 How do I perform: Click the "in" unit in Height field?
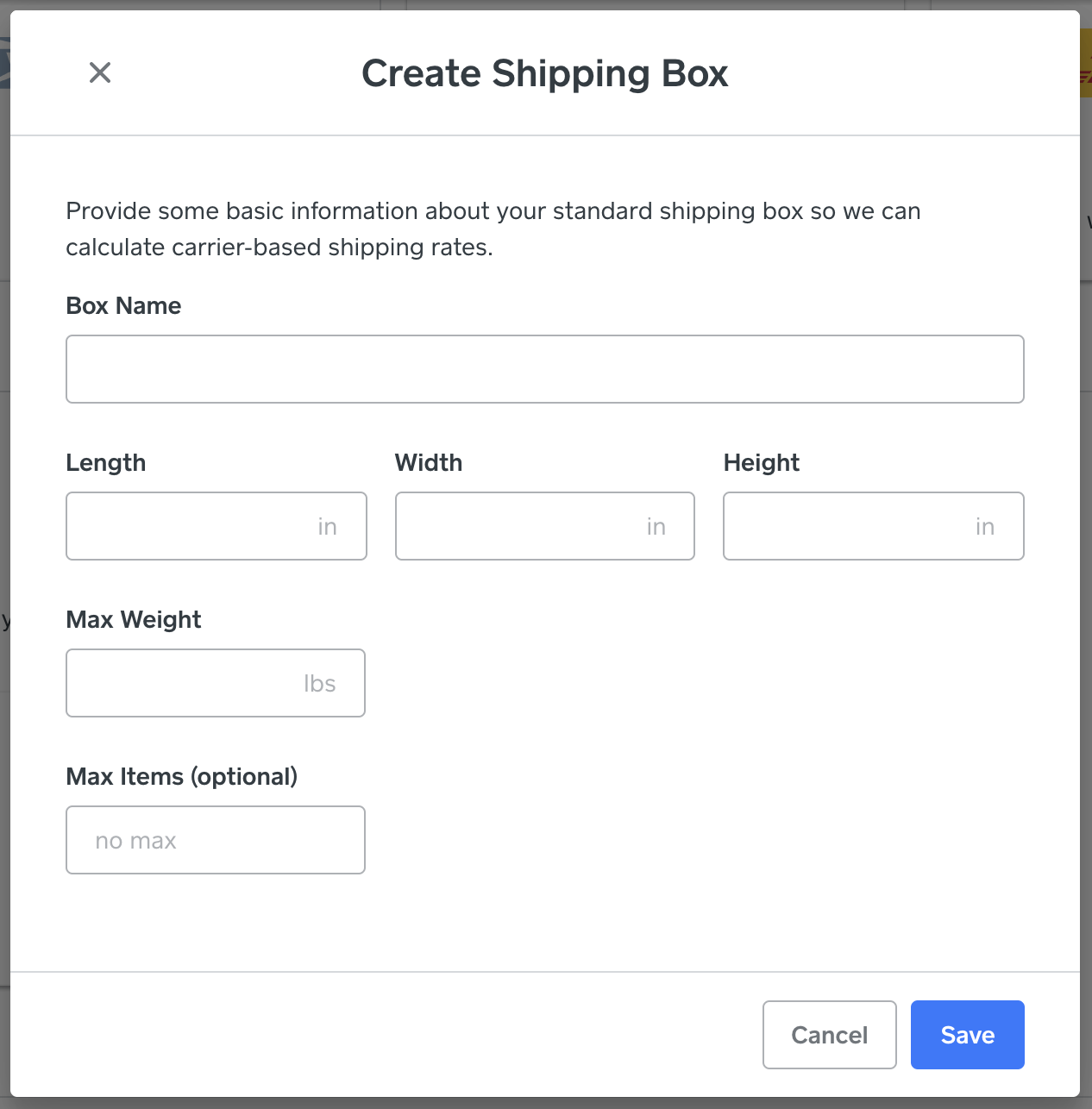click(x=985, y=527)
